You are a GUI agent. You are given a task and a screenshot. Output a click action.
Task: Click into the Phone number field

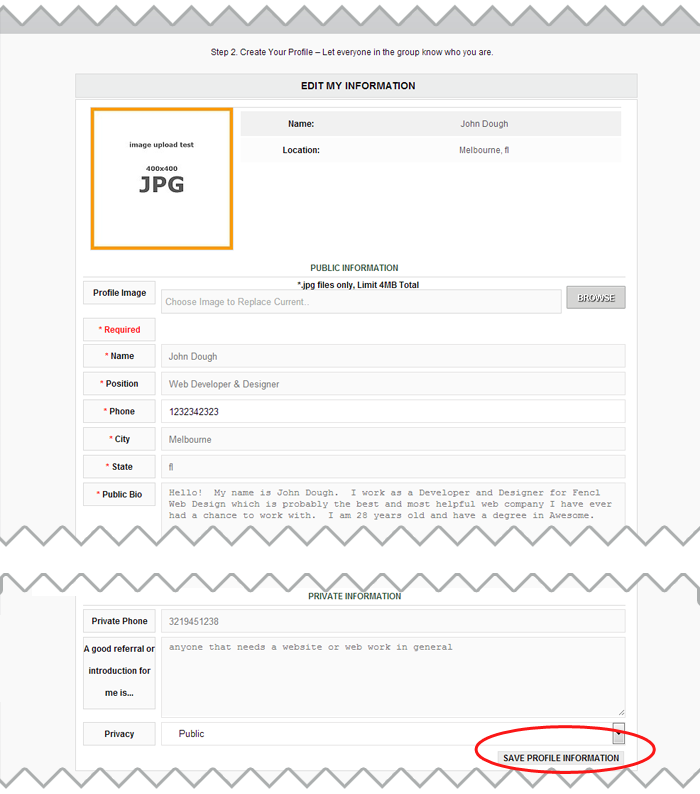click(x=392, y=411)
